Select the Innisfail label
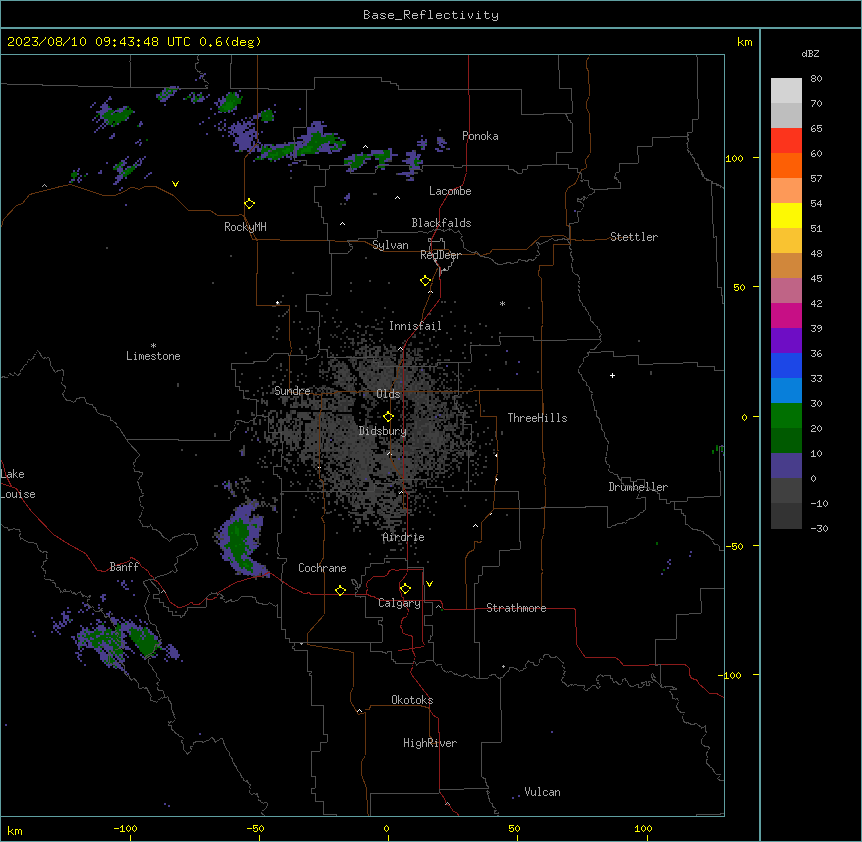The image size is (862, 842). [415, 326]
